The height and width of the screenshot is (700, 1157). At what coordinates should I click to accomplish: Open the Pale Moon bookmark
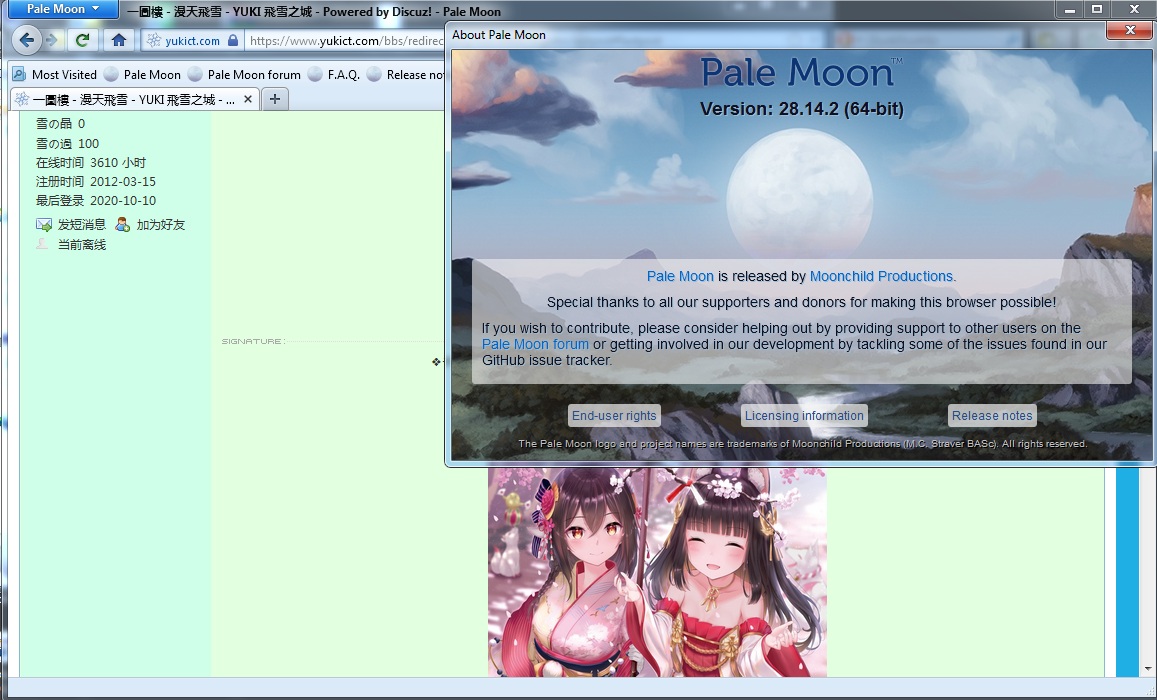tap(142, 74)
